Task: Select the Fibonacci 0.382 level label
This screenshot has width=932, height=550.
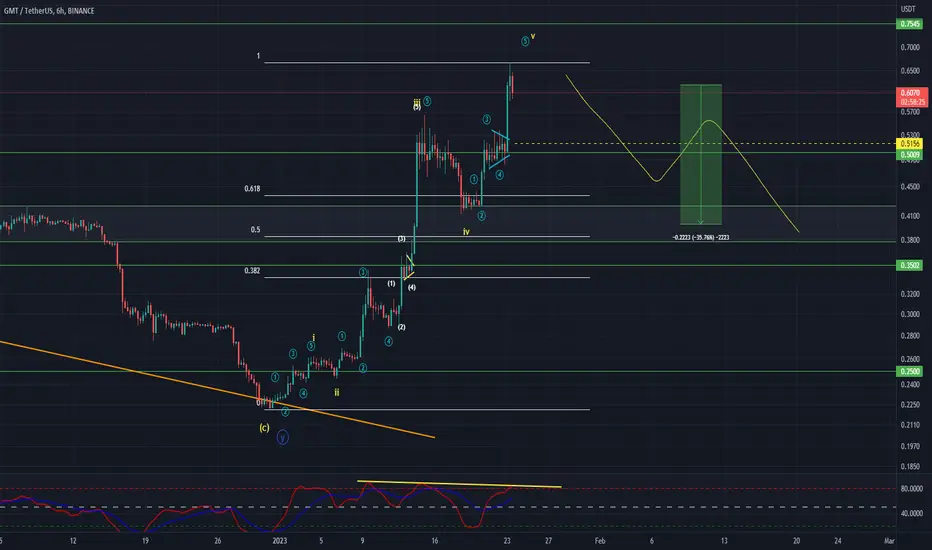Action: tap(252, 271)
